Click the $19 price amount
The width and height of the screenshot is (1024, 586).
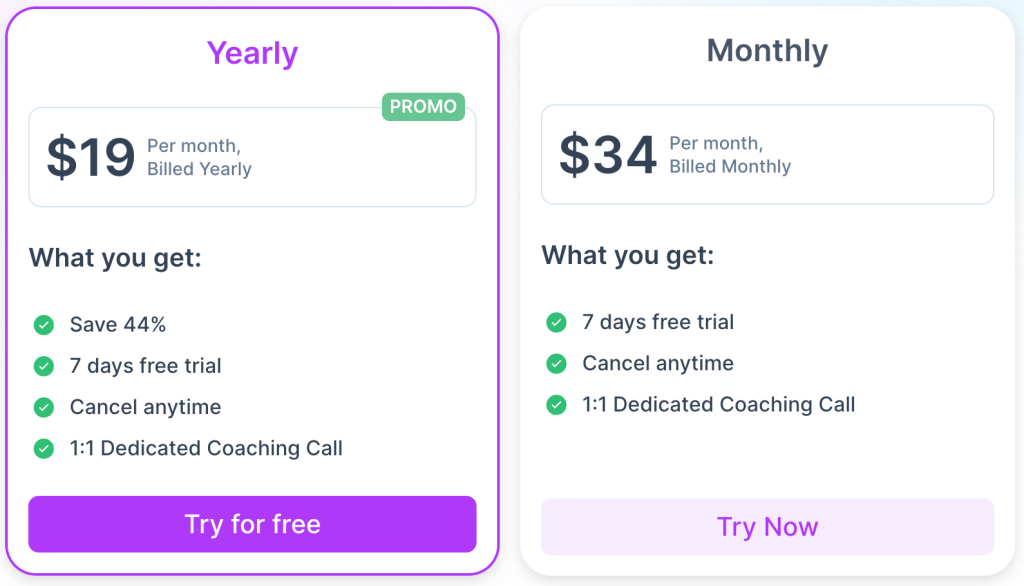tap(90, 157)
